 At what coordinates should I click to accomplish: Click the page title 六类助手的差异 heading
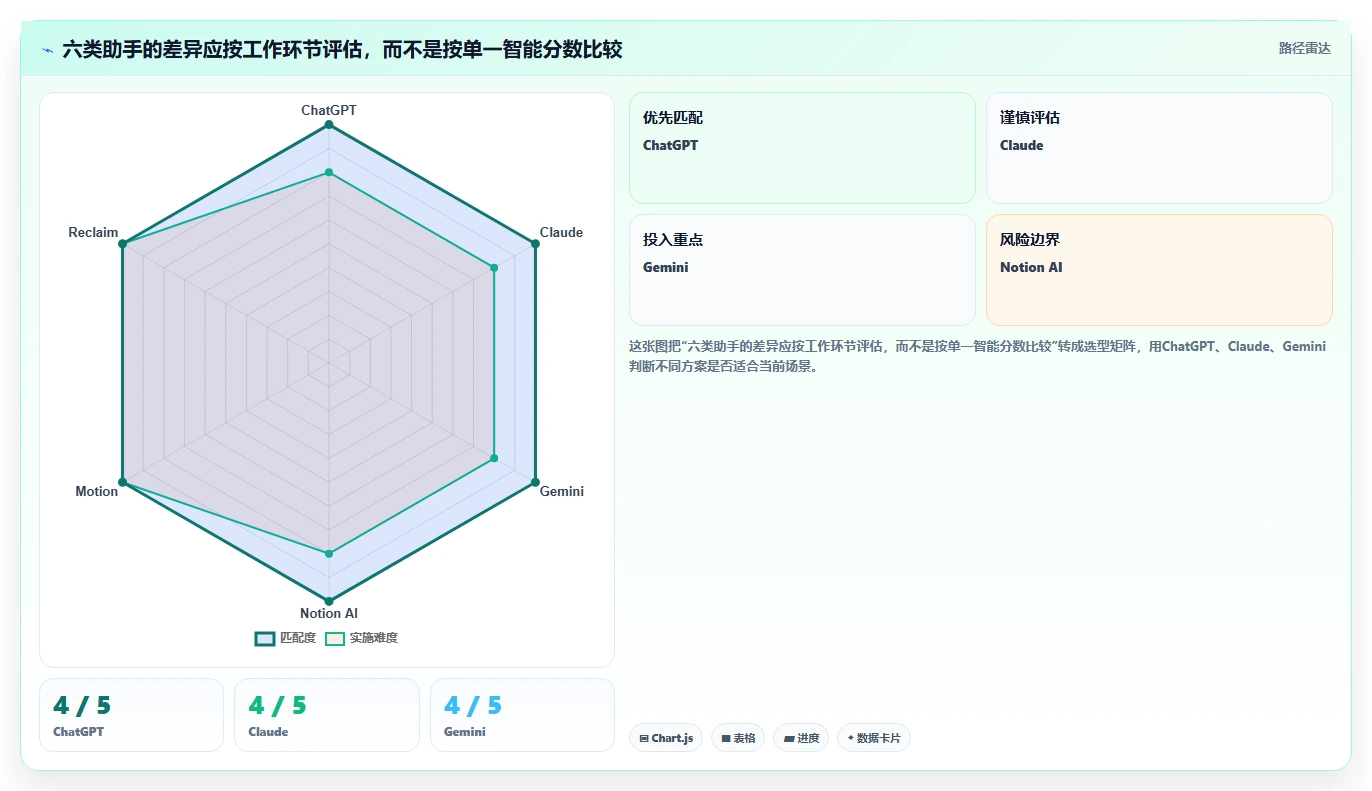point(342,49)
